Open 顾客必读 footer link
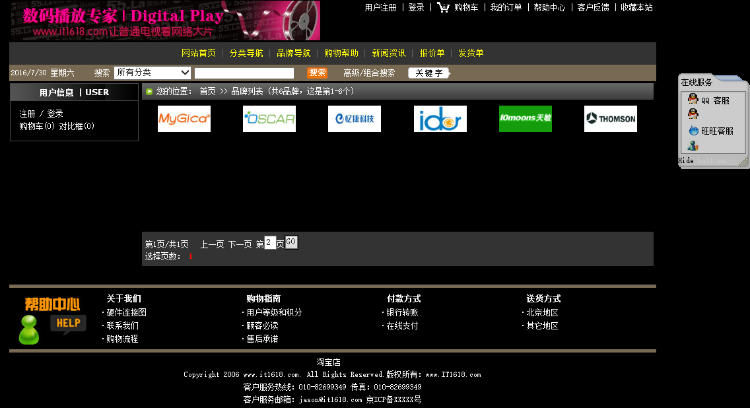The height and width of the screenshot is (408, 750). point(262,326)
